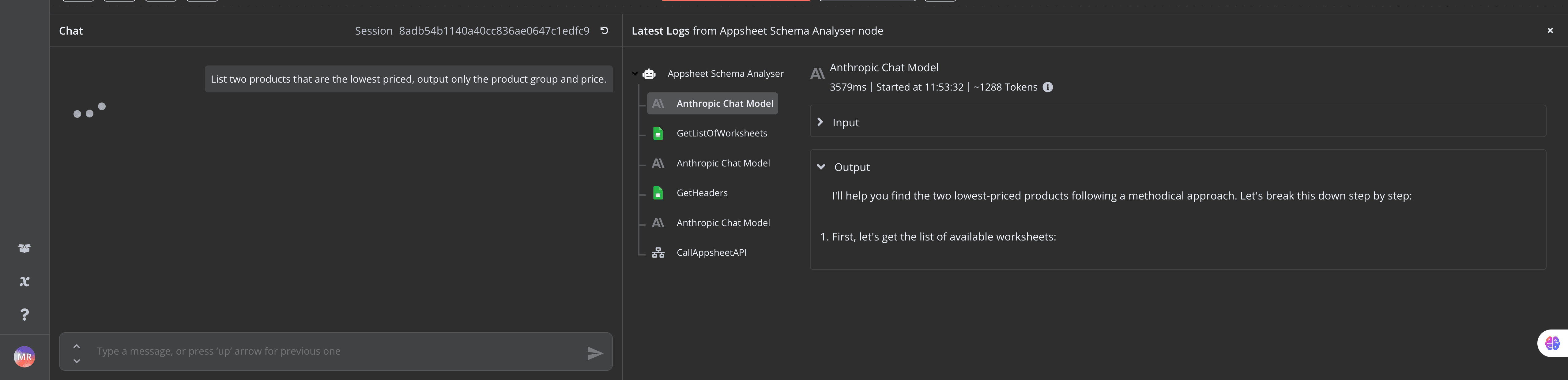Viewport: 1568px width, 380px height.
Task: Open the floating brain assistant icon
Action: pyautogui.click(x=1552, y=344)
